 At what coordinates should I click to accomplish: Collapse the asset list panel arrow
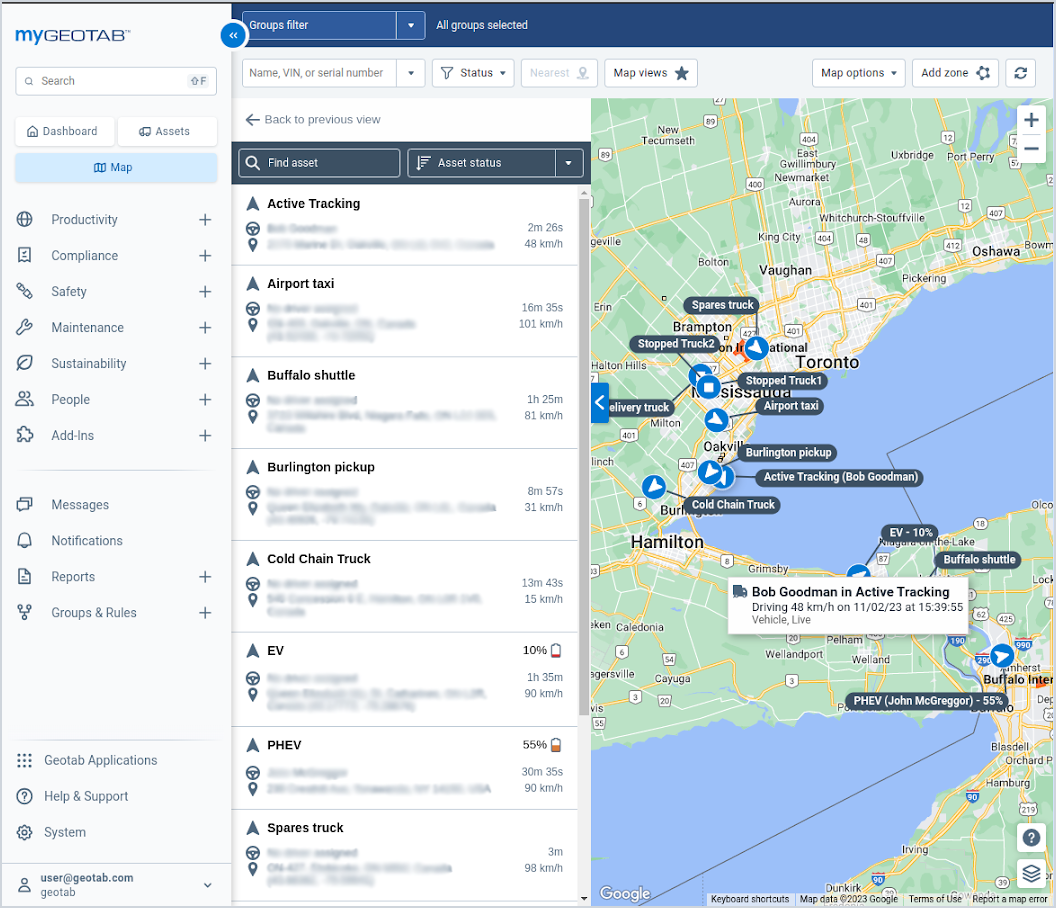(600, 403)
